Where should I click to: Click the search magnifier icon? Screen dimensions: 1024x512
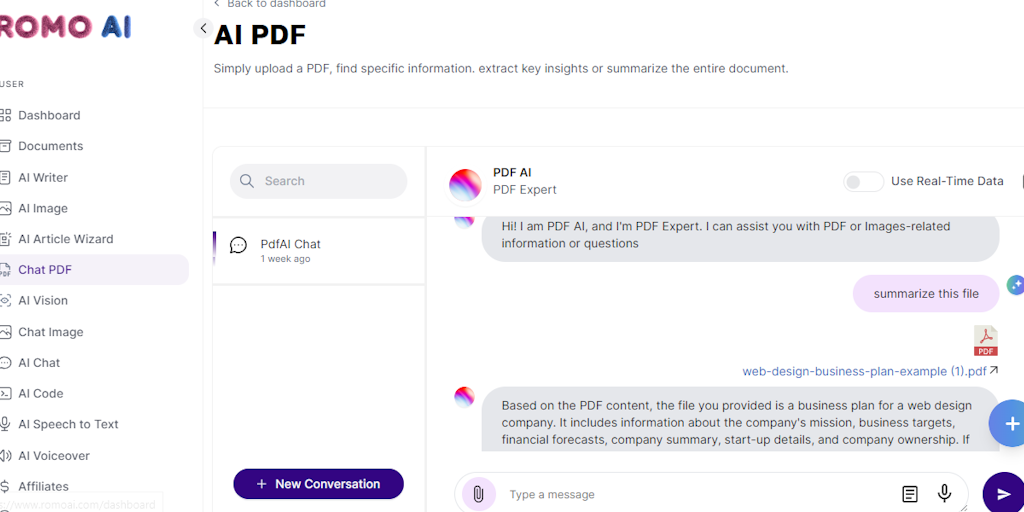point(247,181)
